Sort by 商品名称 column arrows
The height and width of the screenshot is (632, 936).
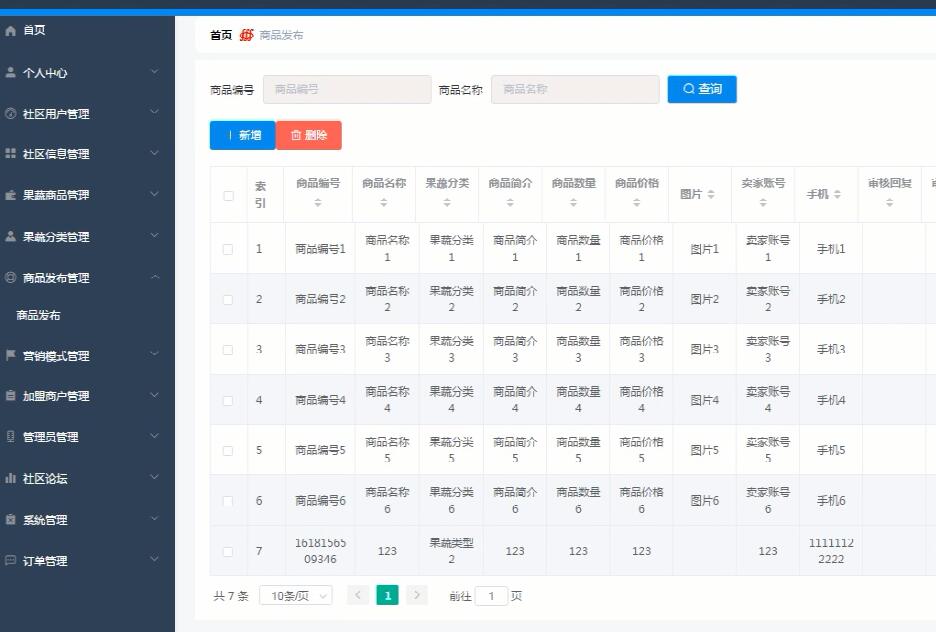(384, 203)
